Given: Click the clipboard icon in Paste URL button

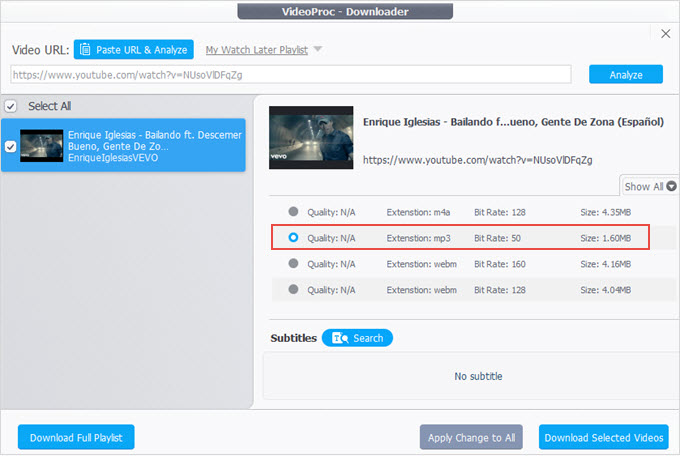Looking at the screenshot, I should 85,49.
